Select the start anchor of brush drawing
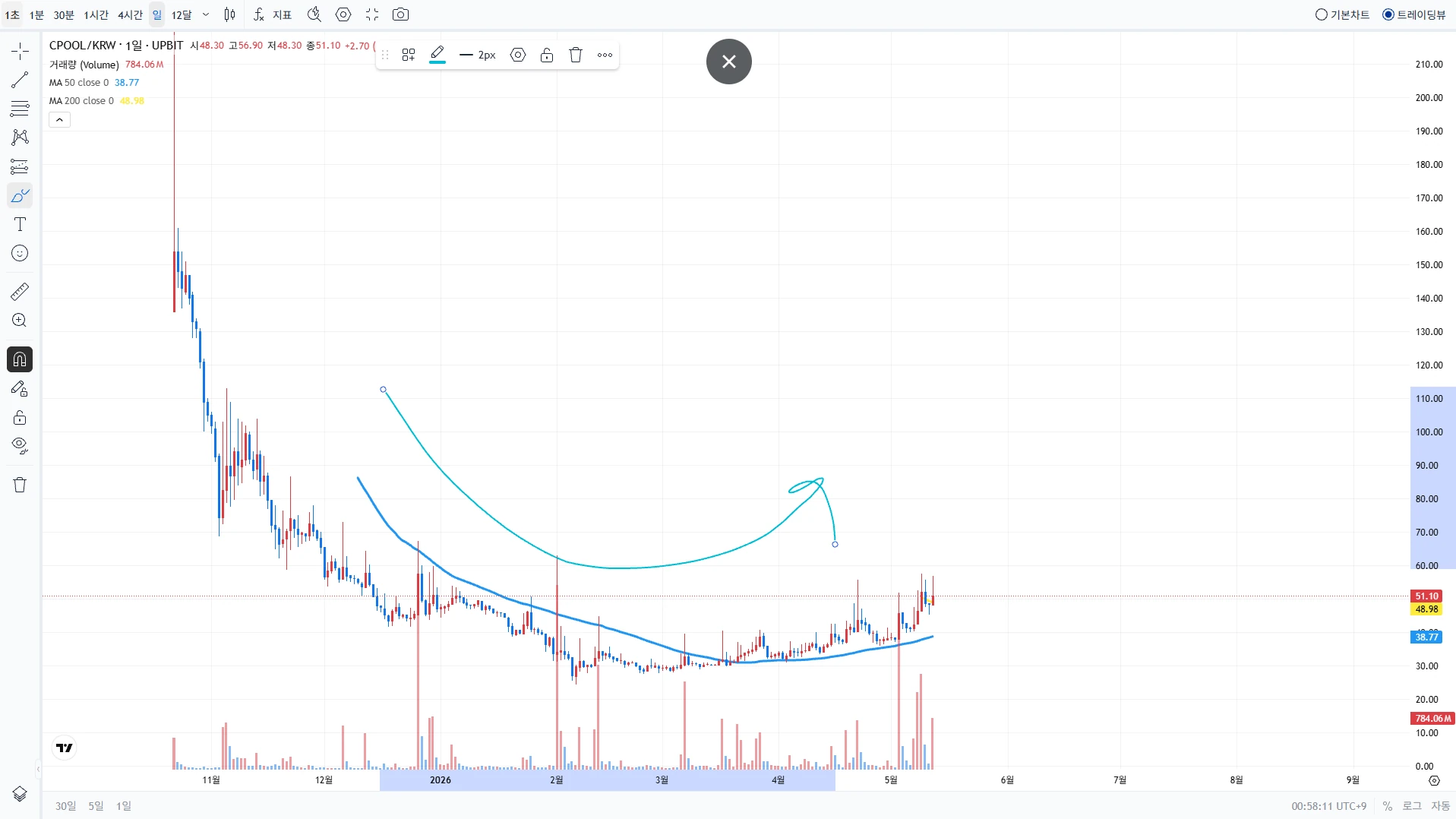The height and width of the screenshot is (819, 1456). [383, 390]
